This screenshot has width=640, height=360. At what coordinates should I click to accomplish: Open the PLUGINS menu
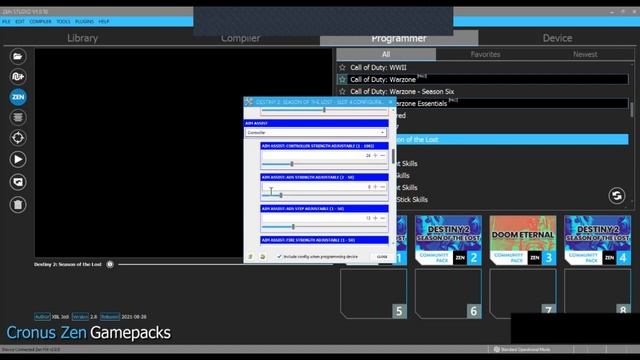tap(84, 21)
